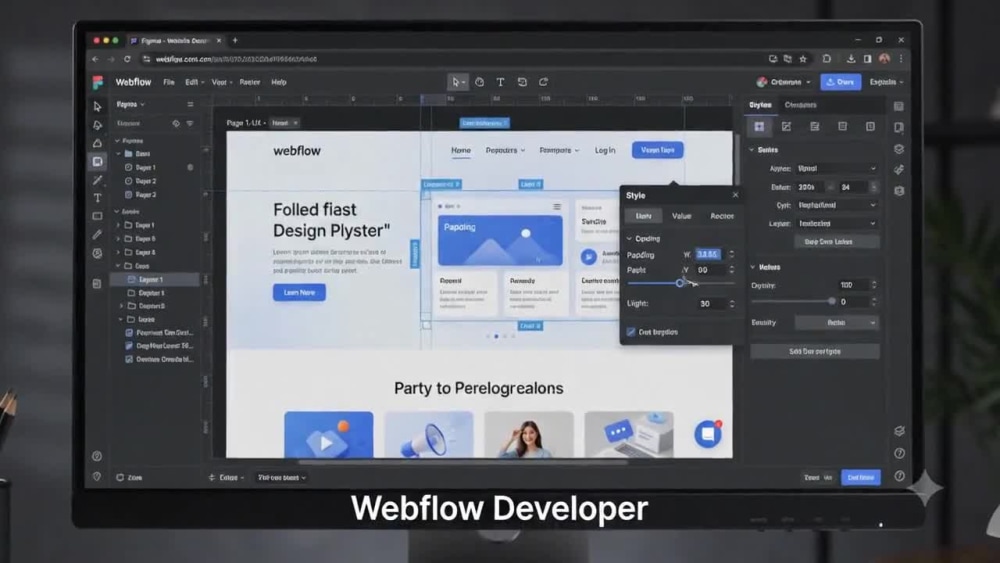Open the profile avatar in browser toolbar

[x=884, y=59]
